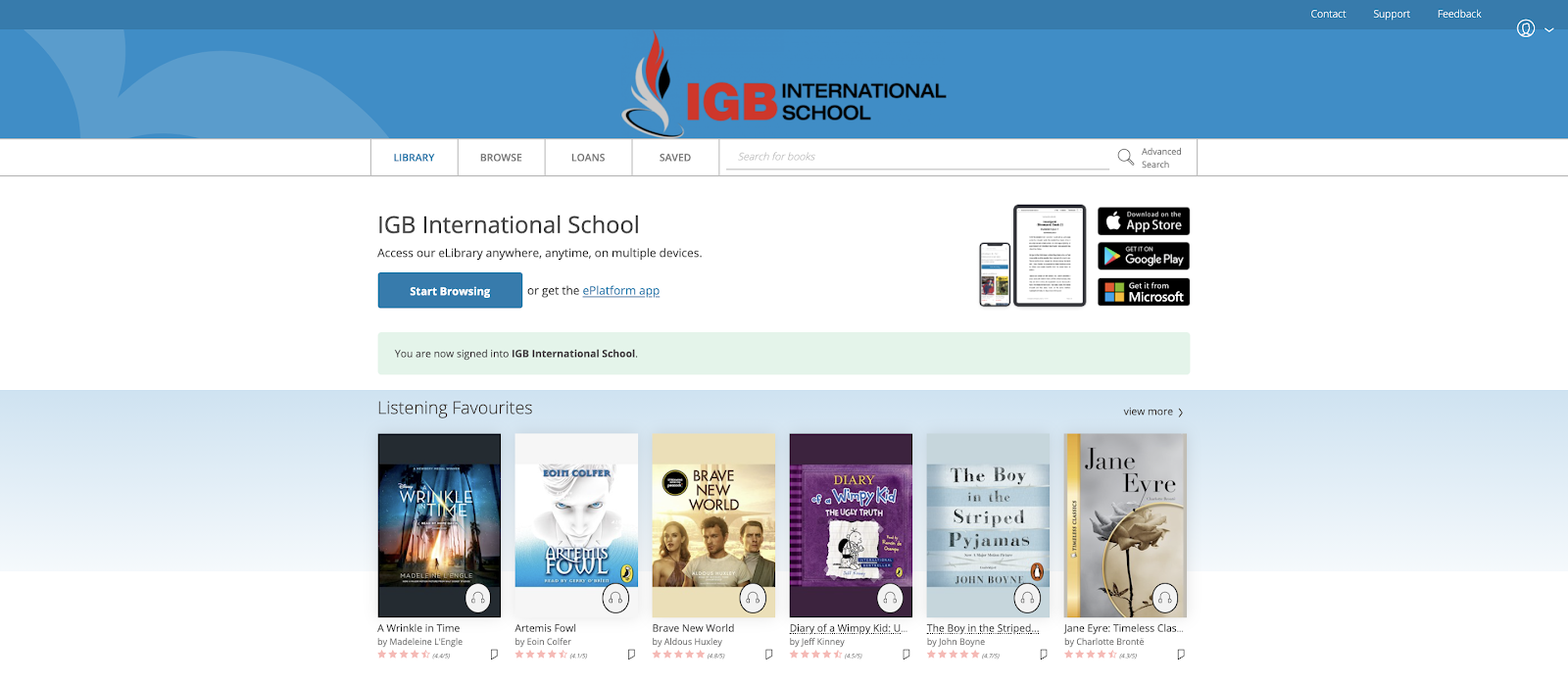The image size is (1568, 683).
Task: Click the Diary of a Wimpy Kid title
Action: pyautogui.click(x=849, y=628)
